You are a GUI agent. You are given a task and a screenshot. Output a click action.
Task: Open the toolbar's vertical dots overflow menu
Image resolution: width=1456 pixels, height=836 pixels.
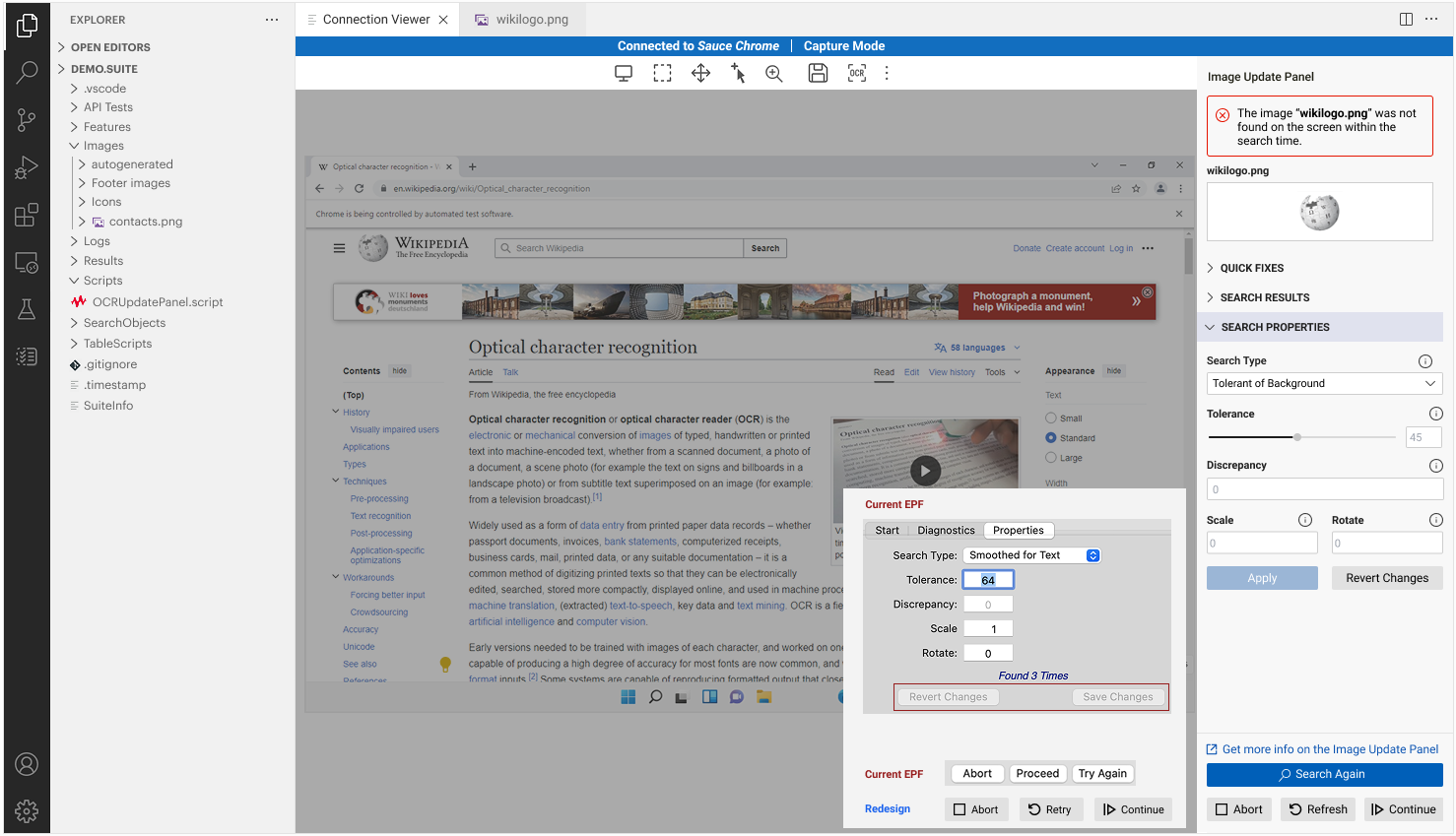coord(887,73)
